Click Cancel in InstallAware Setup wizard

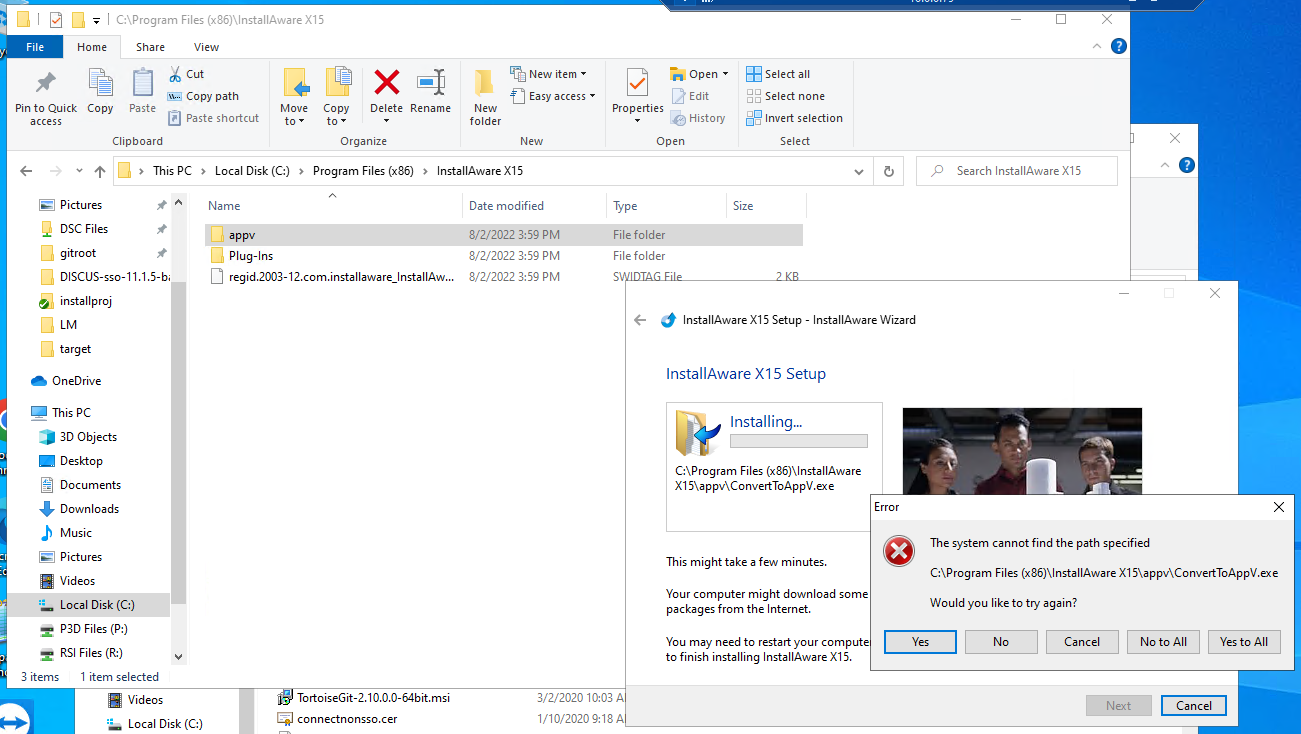coord(1194,706)
